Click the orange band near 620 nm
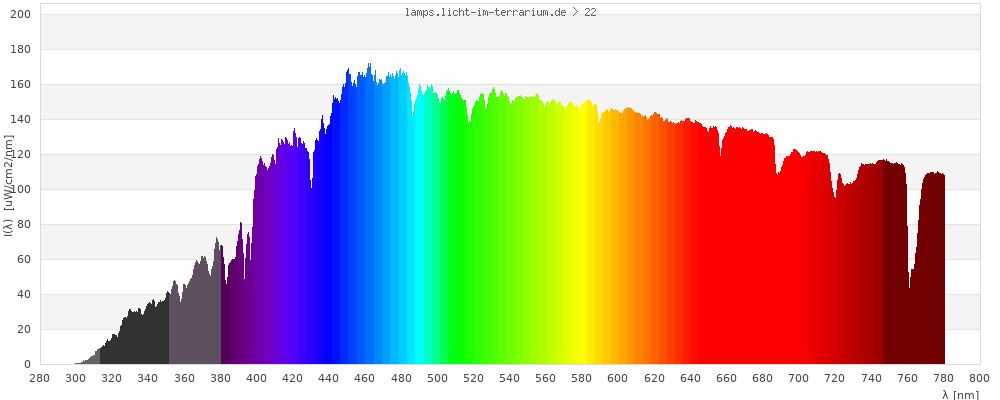1000x400 pixels. pos(654,240)
